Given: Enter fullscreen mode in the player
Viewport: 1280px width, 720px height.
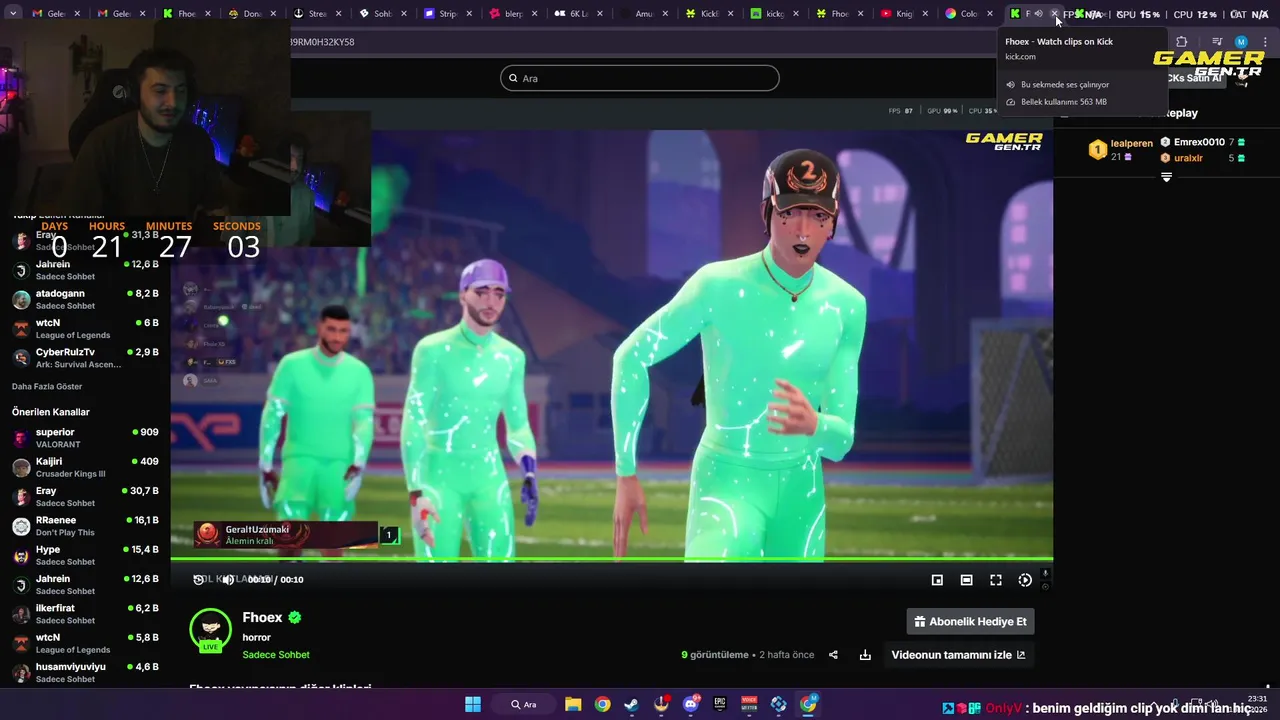Looking at the screenshot, I should [996, 580].
